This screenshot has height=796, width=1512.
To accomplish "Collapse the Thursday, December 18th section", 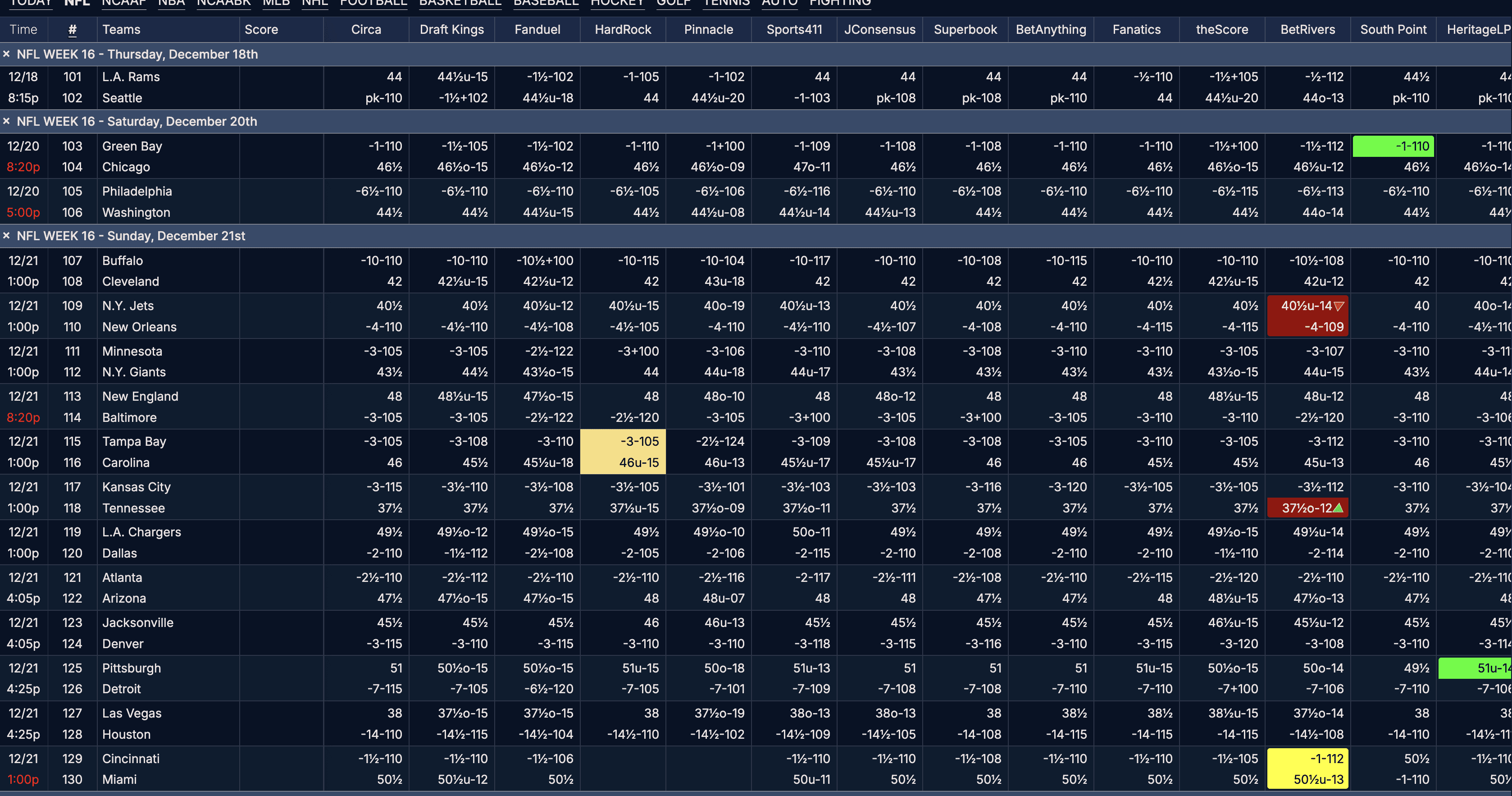I will pos(6,54).
